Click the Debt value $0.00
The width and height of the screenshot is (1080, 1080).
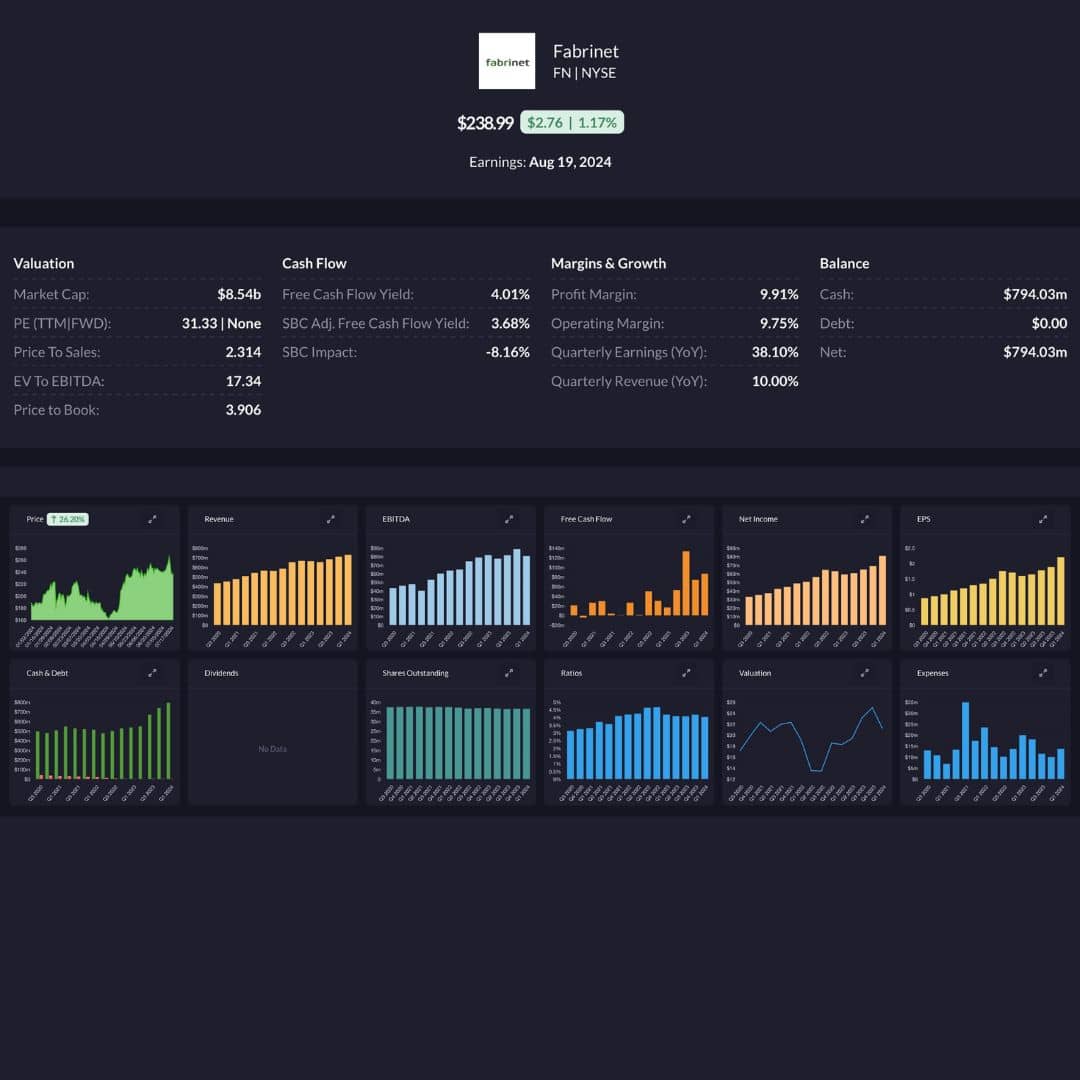click(1049, 324)
